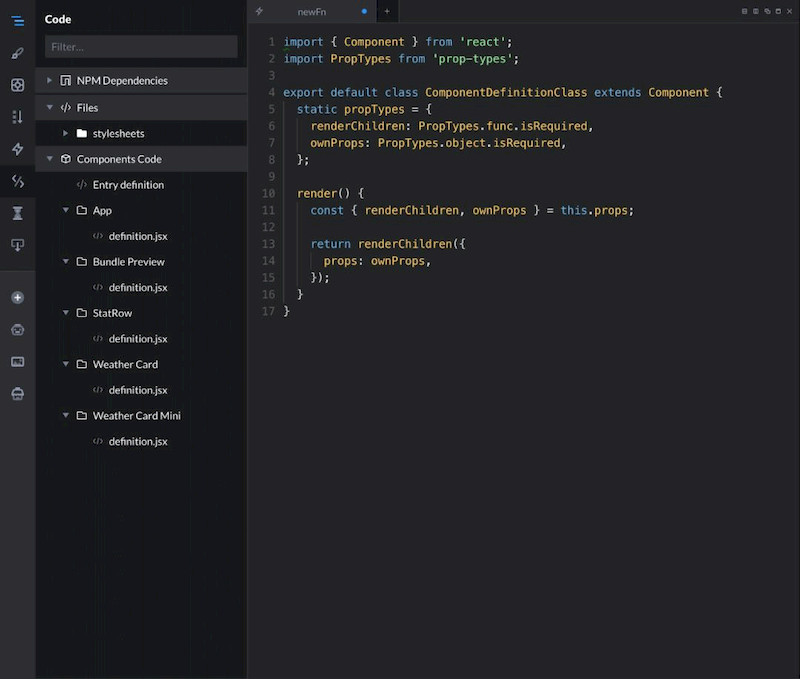Click the lightning icon on newFn tab
The image size is (800, 679).
(x=259, y=11)
